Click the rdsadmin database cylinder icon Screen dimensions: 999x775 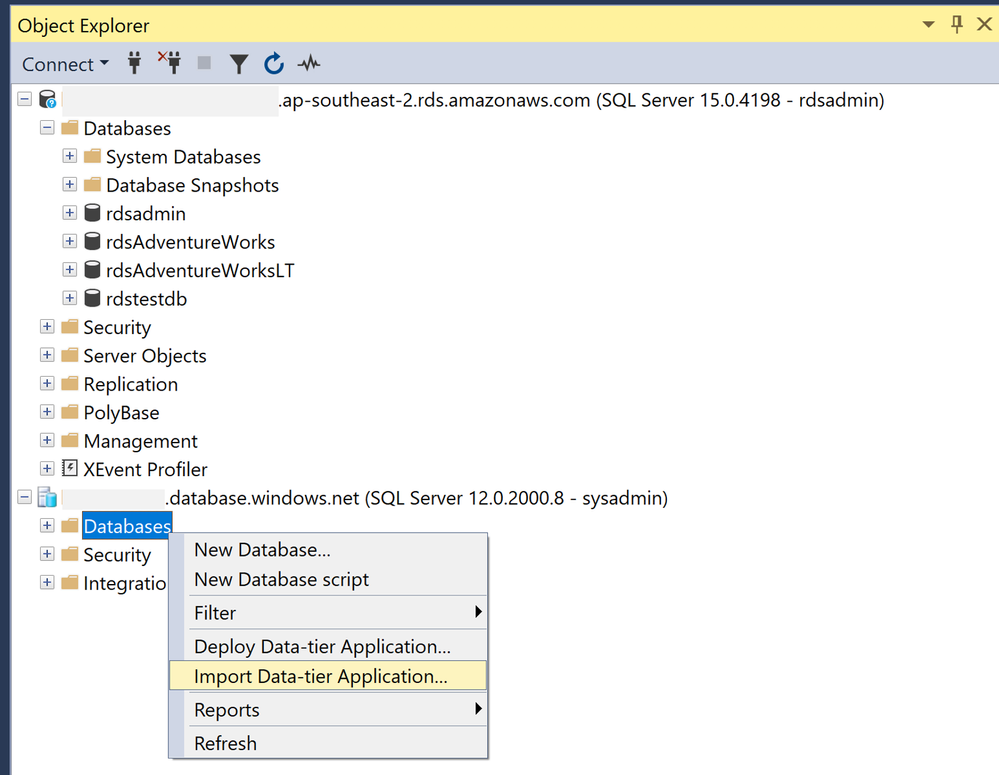92,212
